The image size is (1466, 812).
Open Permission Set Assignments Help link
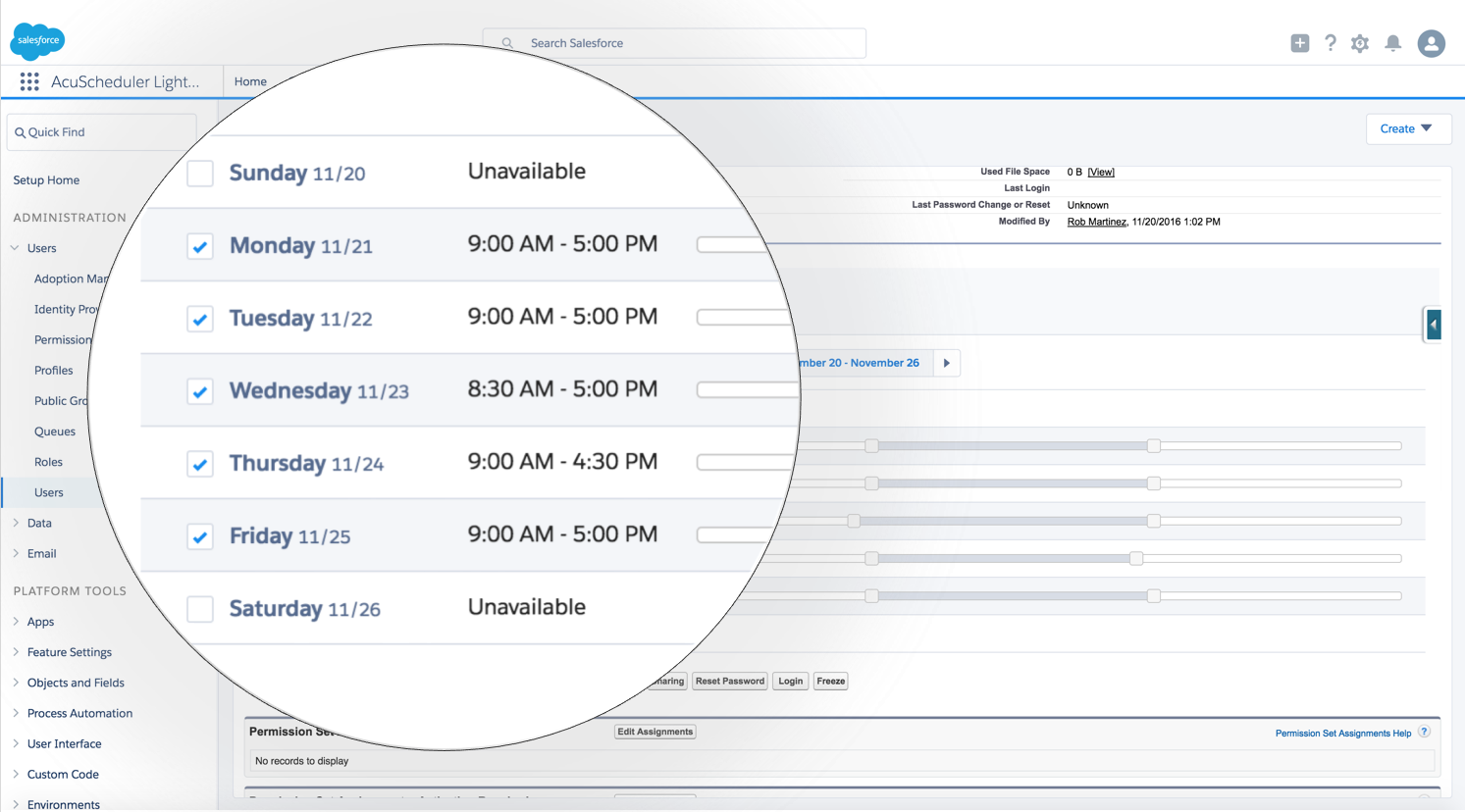click(1343, 733)
